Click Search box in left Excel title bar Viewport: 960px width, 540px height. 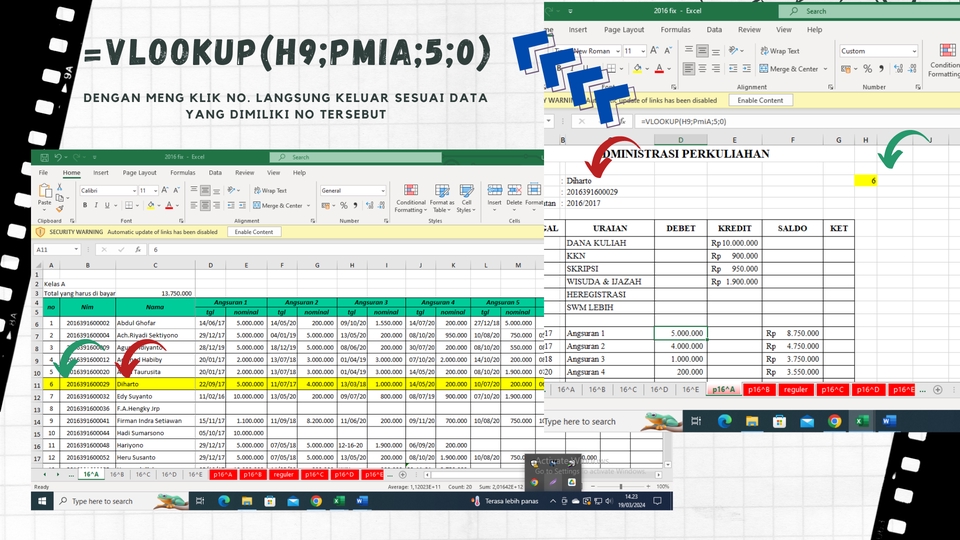(x=356, y=157)
